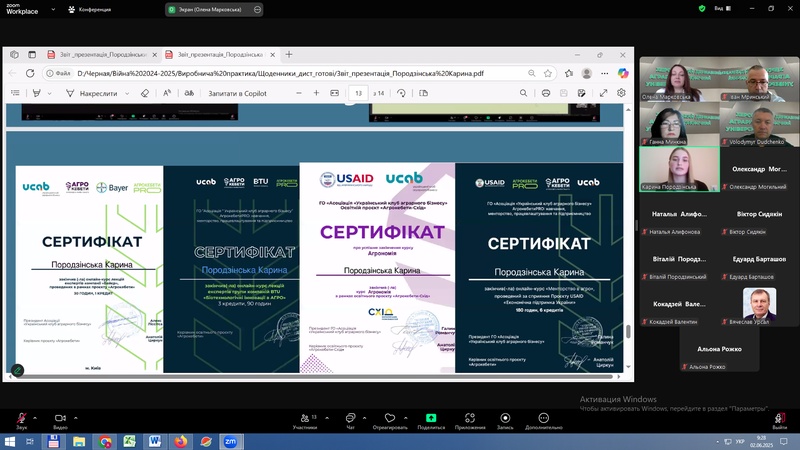800x450 pixels.
Task: Open Дополнительно more options
Action: (x=543, y=420)
